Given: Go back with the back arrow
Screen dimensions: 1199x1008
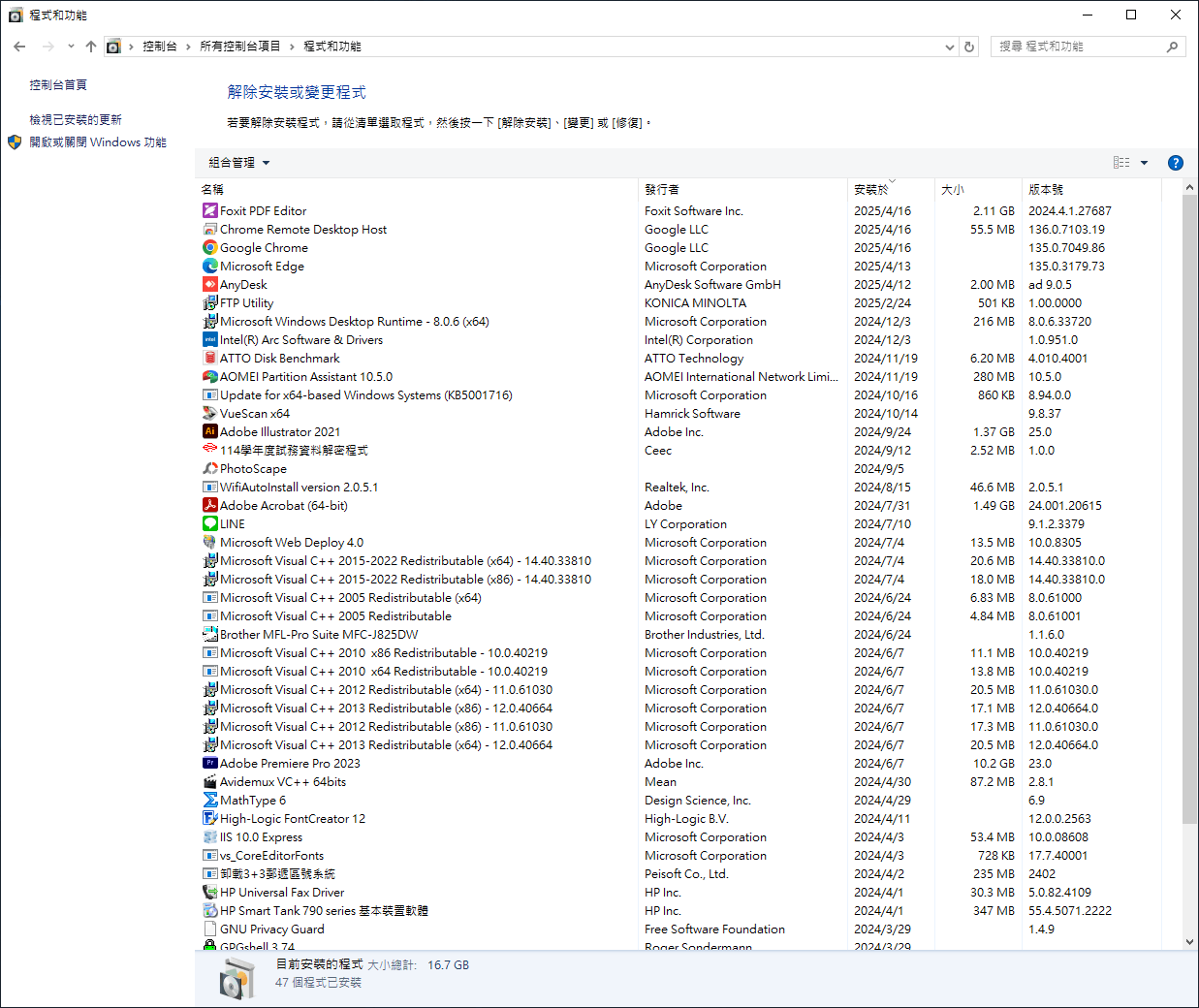Looking at the screenshot, I should coord(19,47).
